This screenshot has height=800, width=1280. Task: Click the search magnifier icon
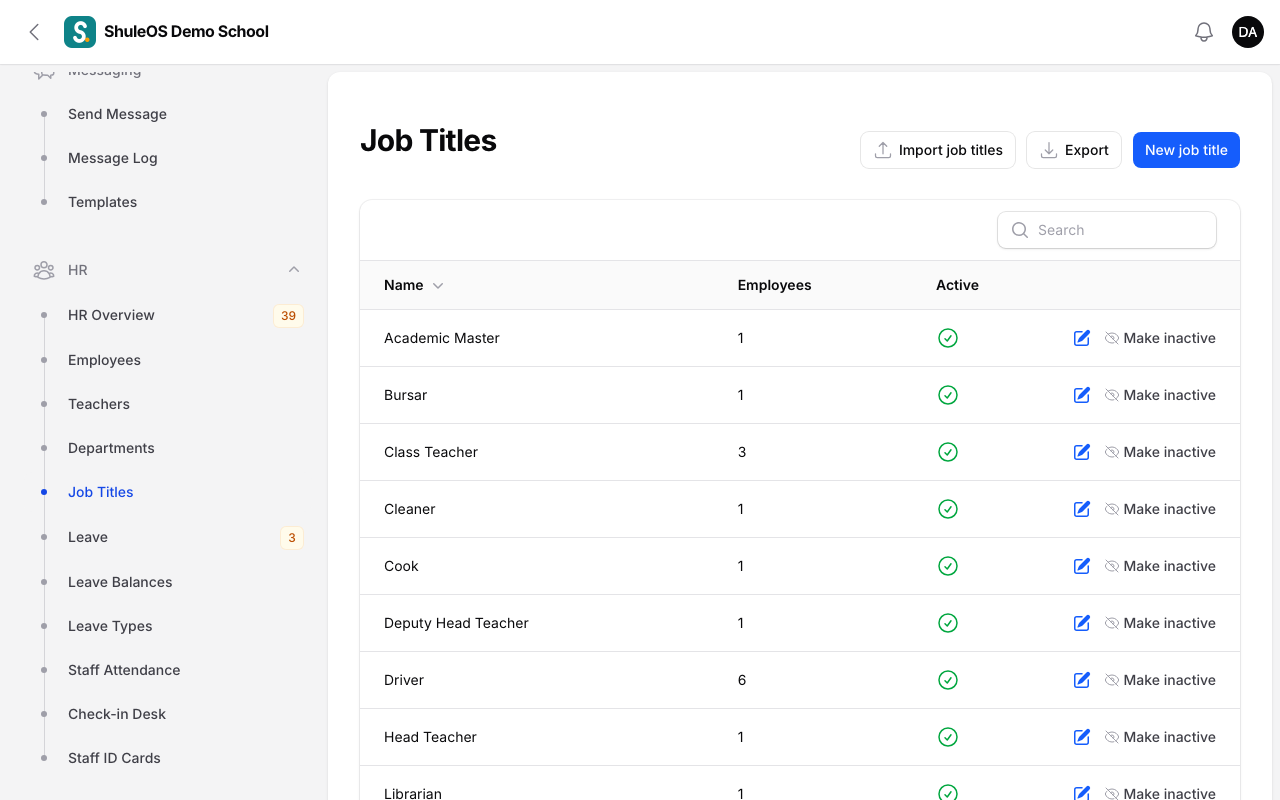(1020, 230)
